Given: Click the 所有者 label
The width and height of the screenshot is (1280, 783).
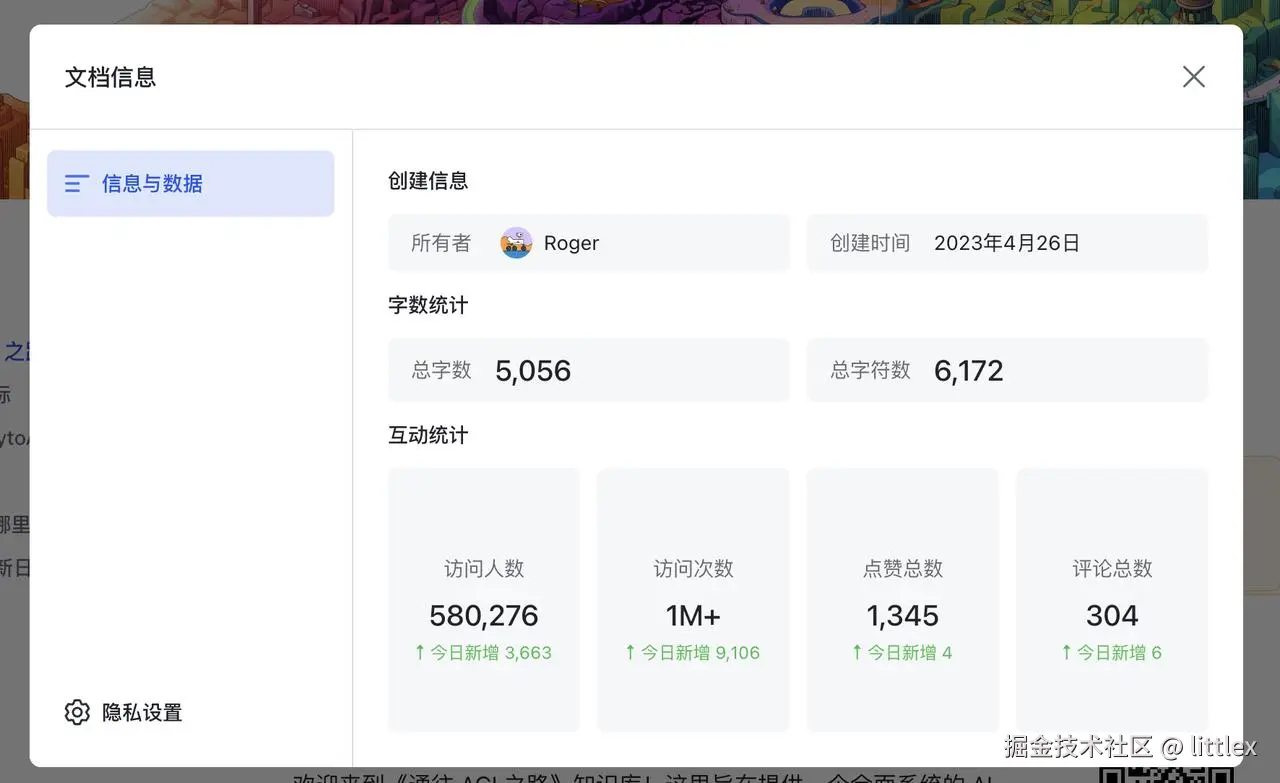Looking at the screenshot, I should 441,243.
